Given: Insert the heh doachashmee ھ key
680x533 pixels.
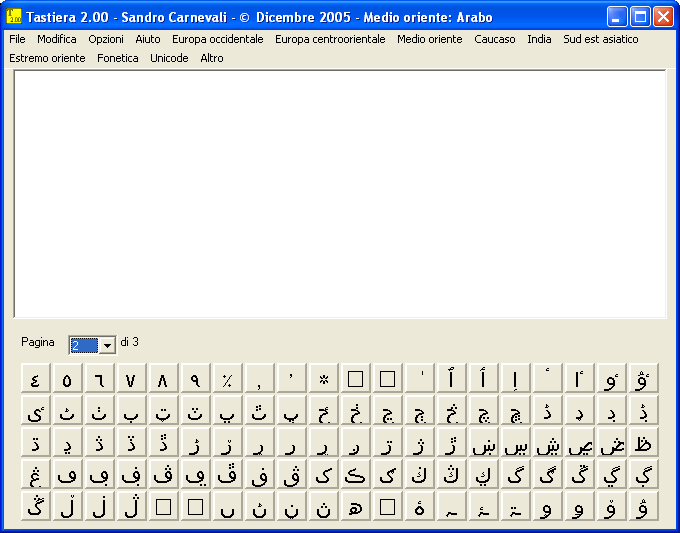Looking at the screenshot, I should 356,506.
